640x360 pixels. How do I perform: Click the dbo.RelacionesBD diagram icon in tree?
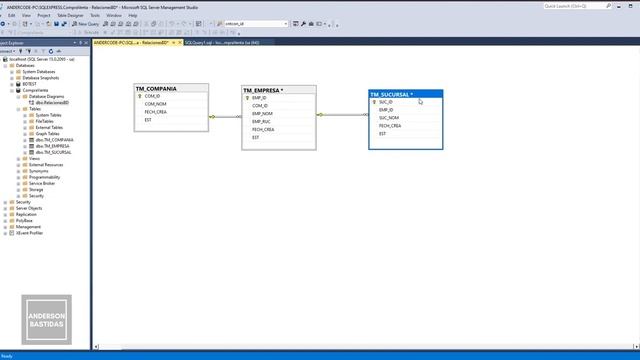pos(31,103)
